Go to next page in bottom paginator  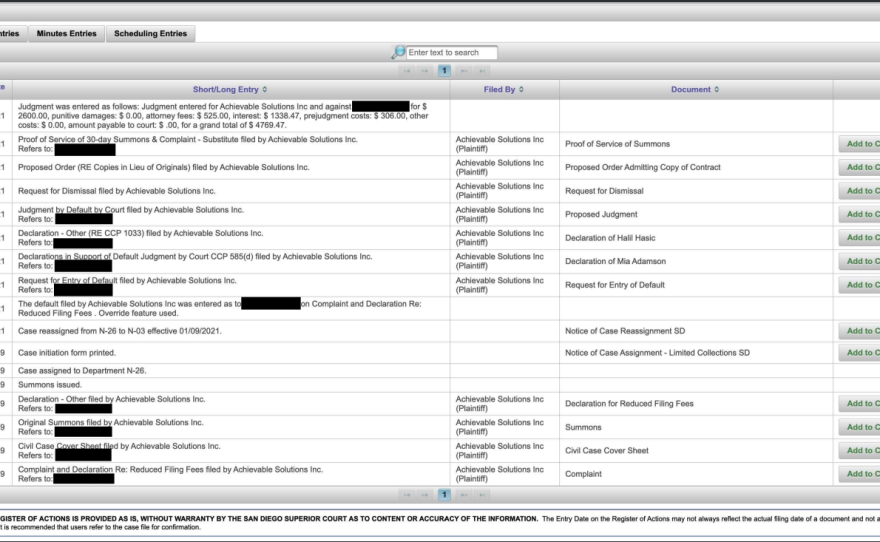(x=464, y=494)
